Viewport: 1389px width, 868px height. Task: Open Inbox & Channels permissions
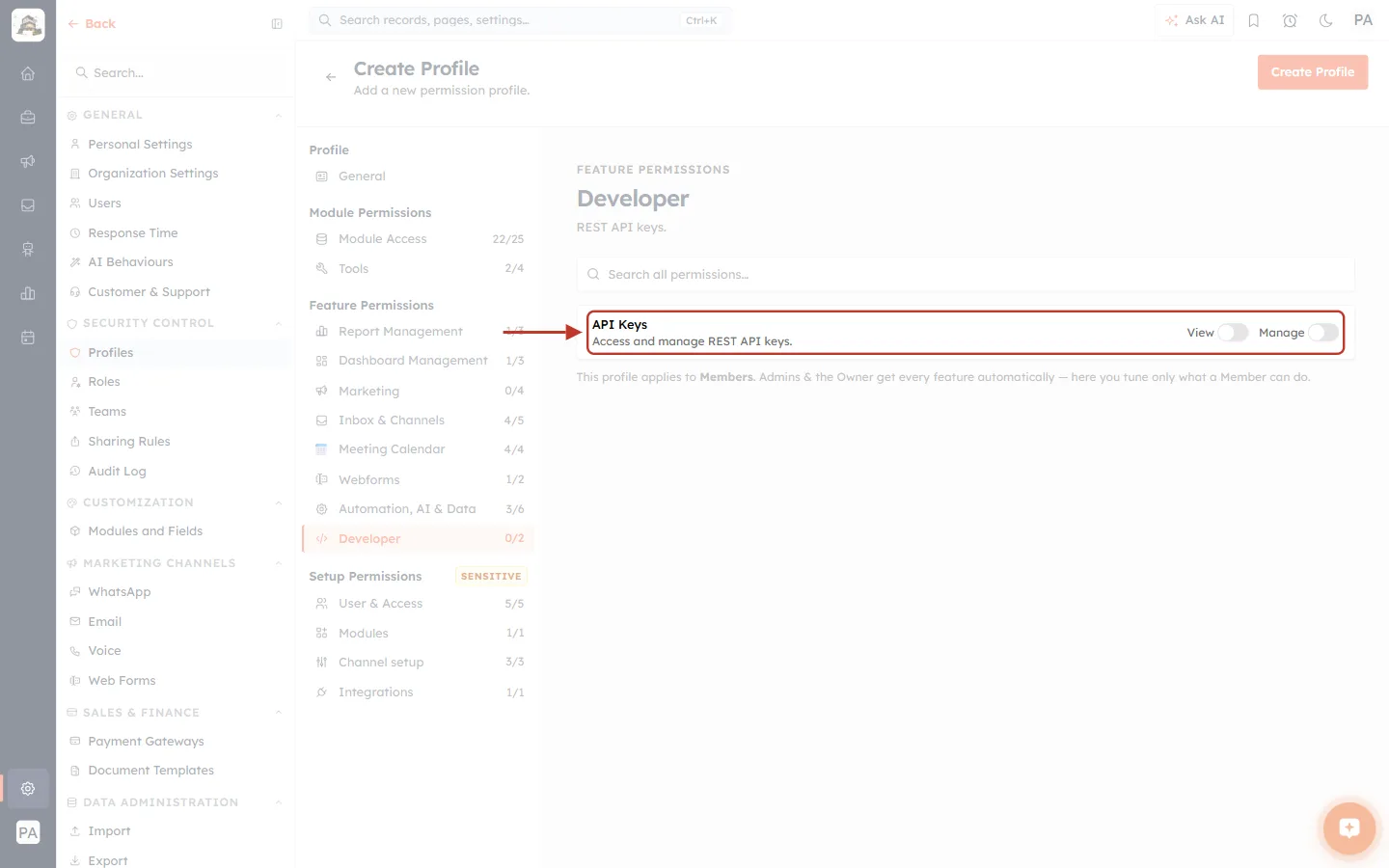[x=419, y=420]
